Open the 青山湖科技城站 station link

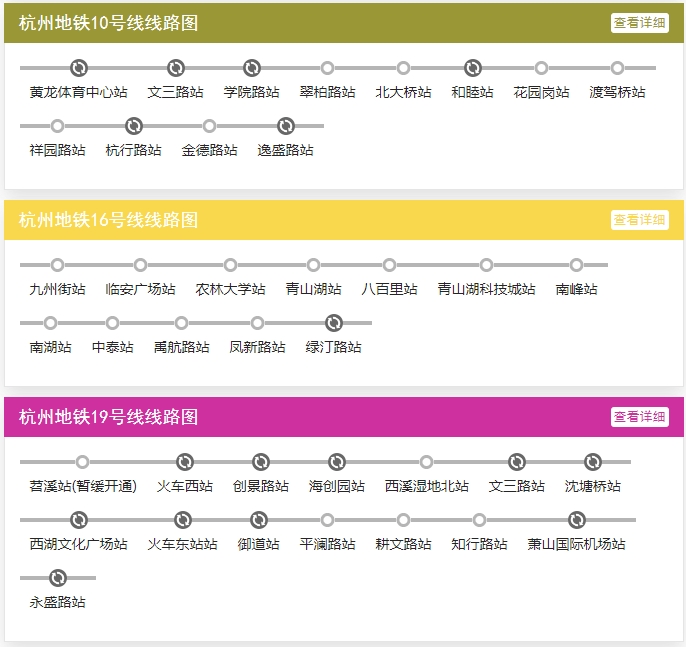click(486, 290)
